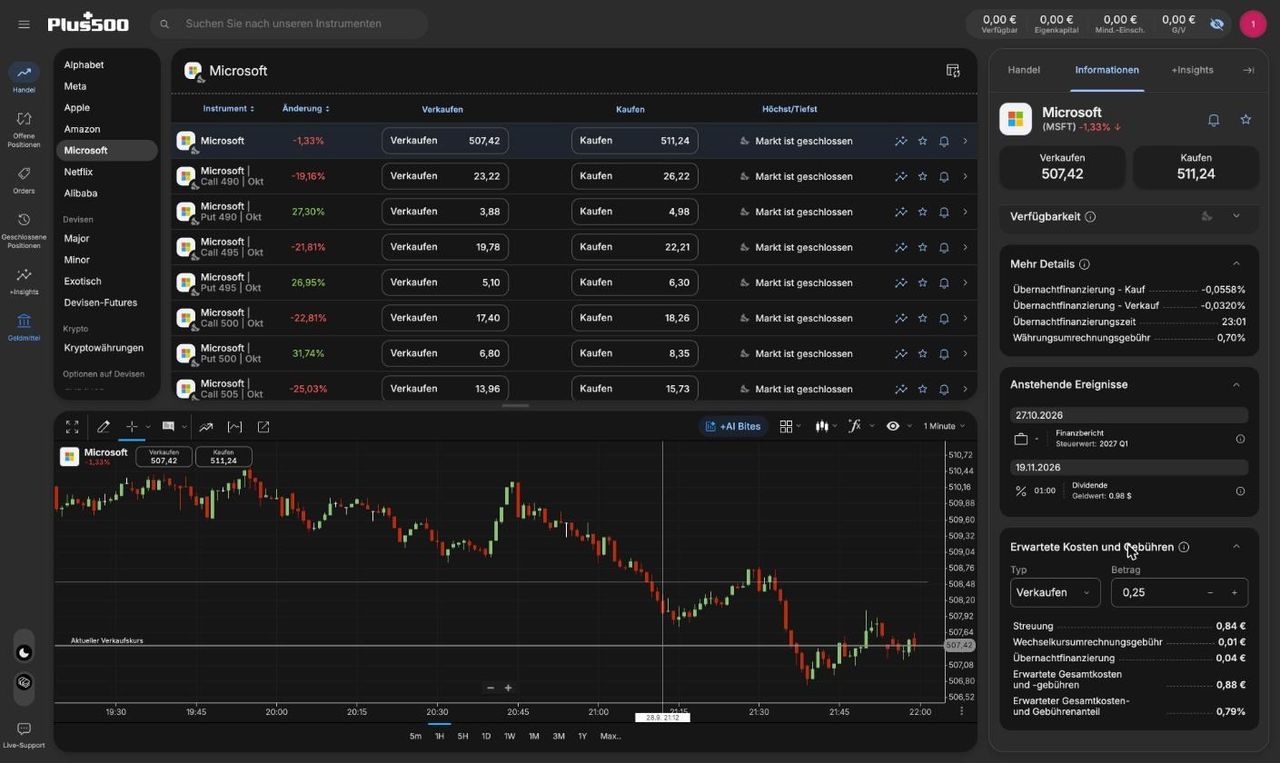Expand the Verfügbarkeit section

(1236, 216)
